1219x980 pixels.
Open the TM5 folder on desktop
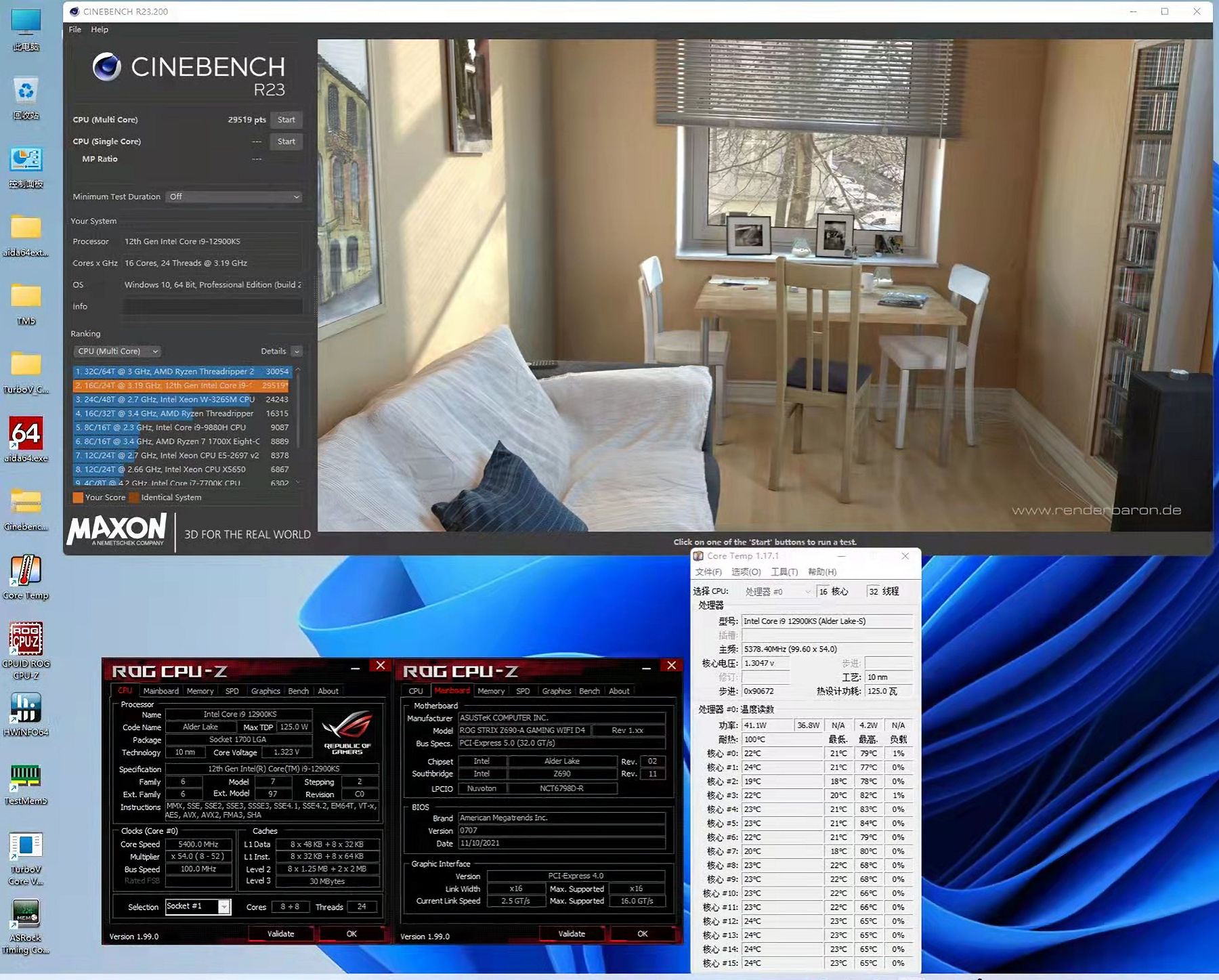(26, 303)
